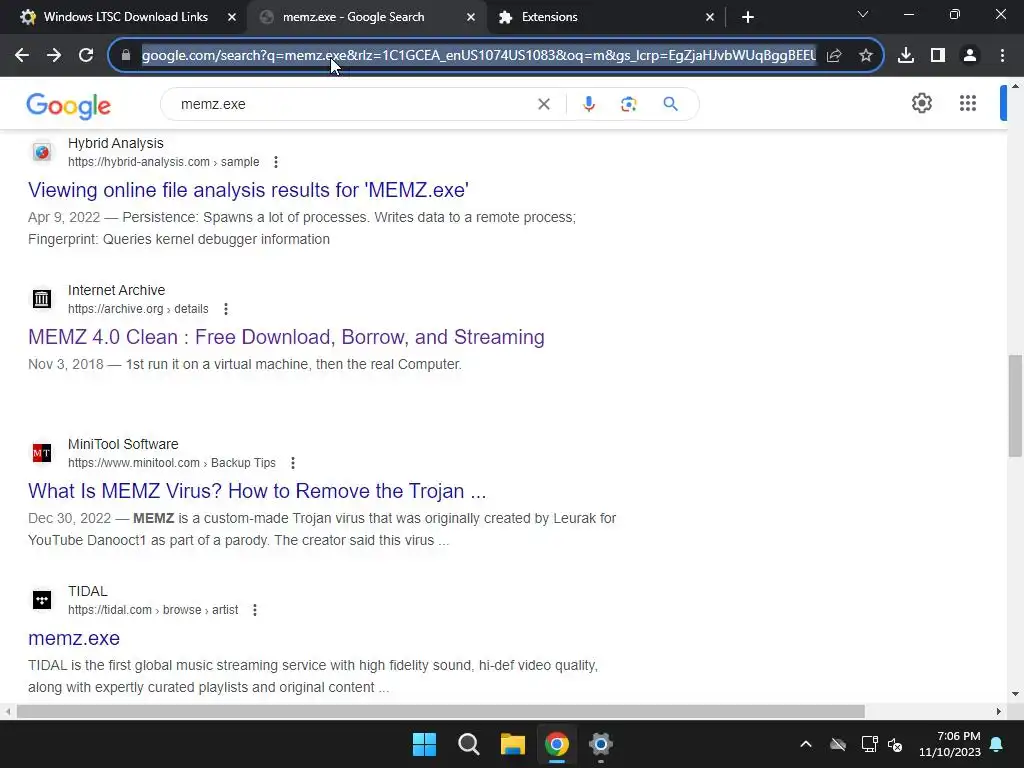Click the TIDAL favicon
This screenshot has height=768, width=1024.
click(42, 600)
